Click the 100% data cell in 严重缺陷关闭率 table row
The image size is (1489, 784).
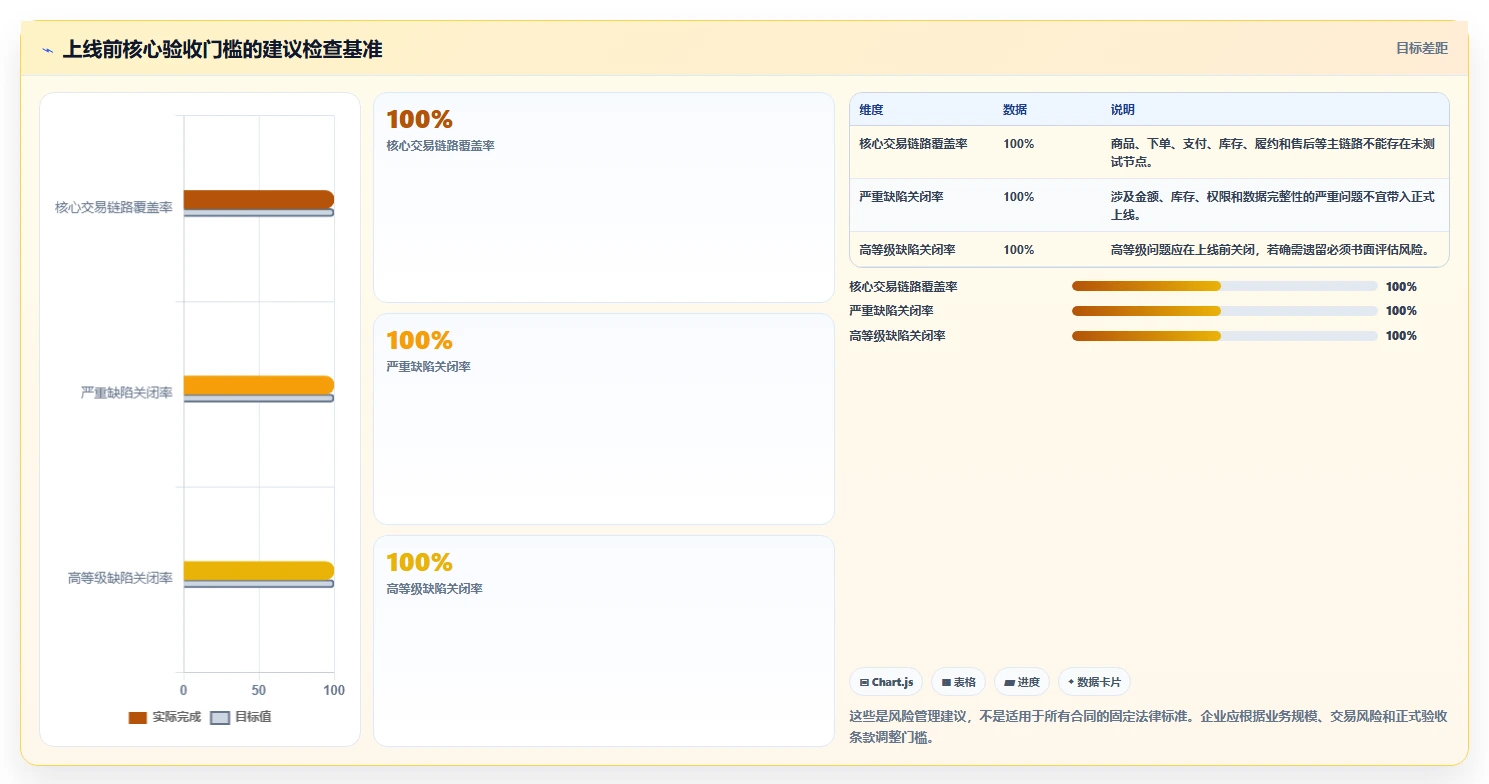(x=1018, y=197)
